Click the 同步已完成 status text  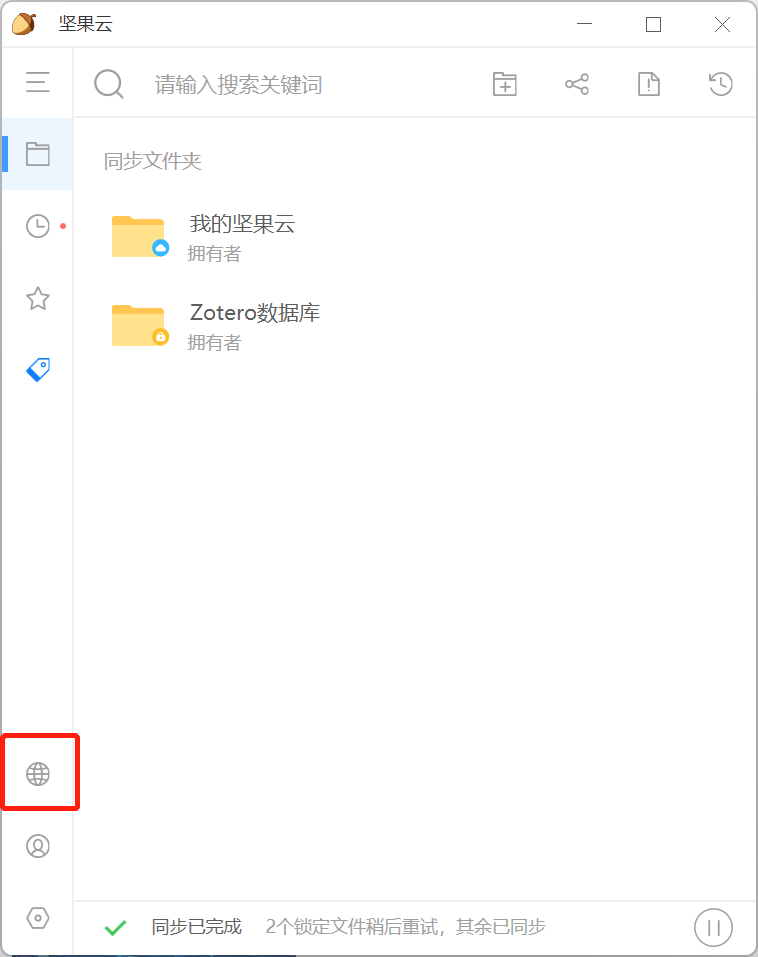coord(197,926)
